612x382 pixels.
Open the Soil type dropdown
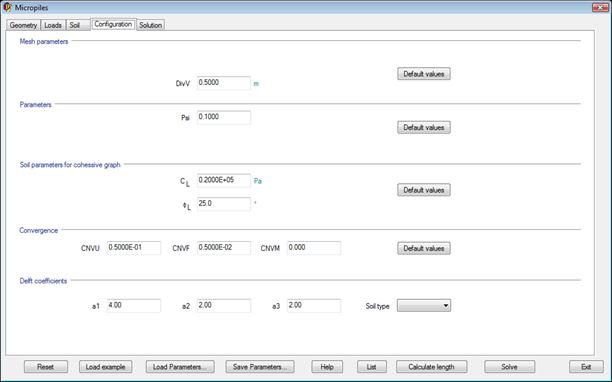click(x=424, y=306)
